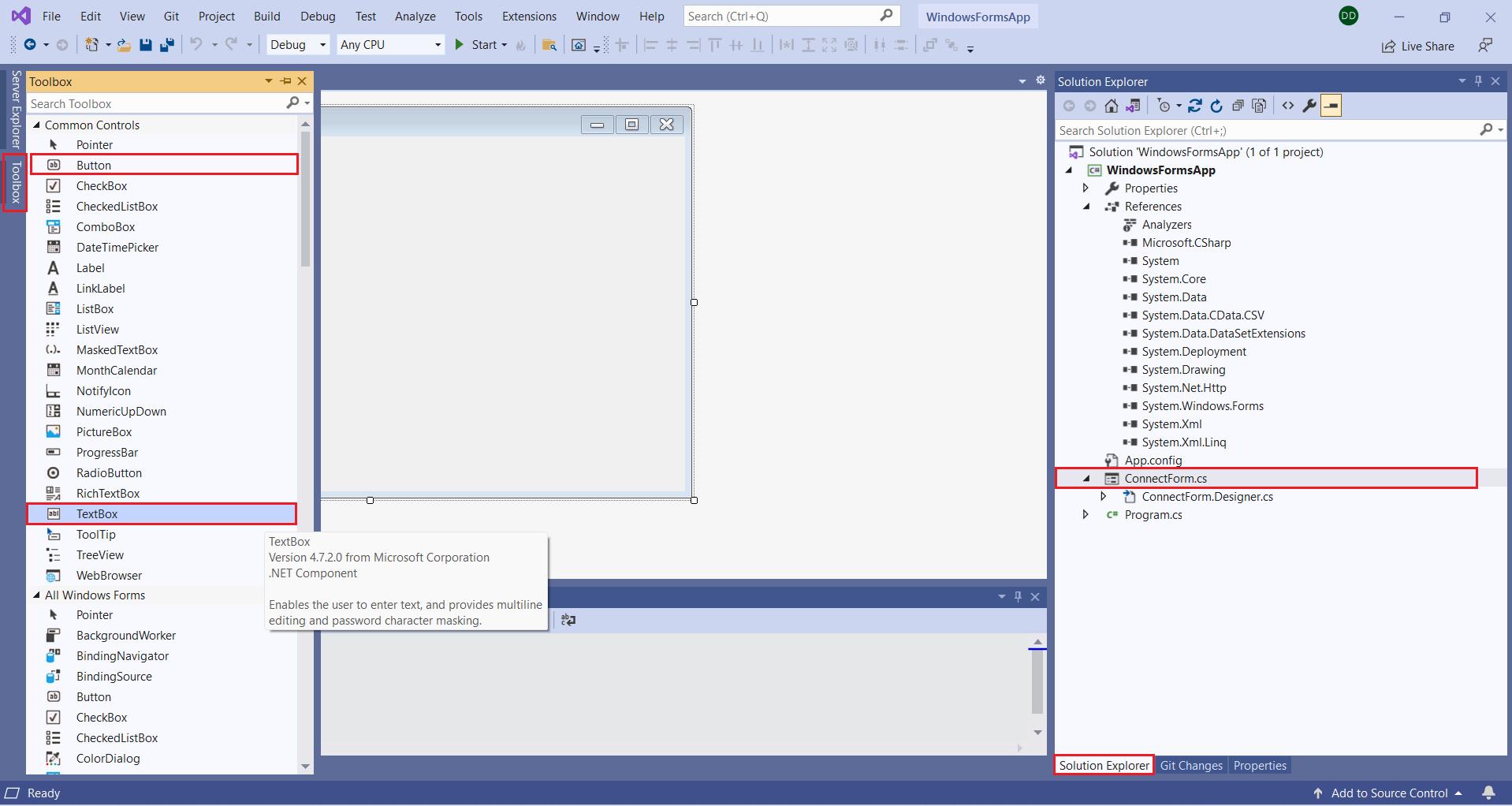Open the Any CPU platform dropdown

pos(390,45)
